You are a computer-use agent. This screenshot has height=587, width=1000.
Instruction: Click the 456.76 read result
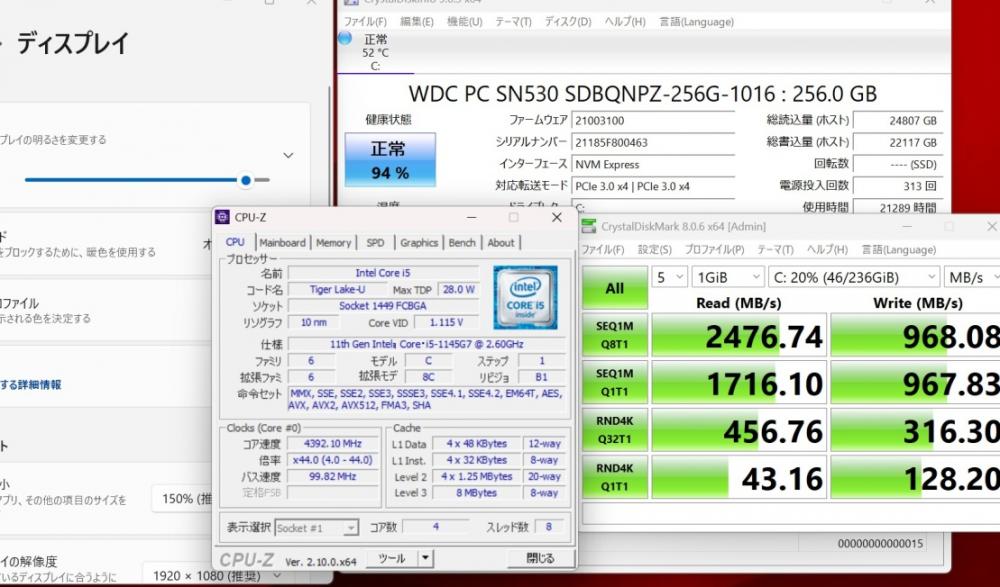click(739, 430)
